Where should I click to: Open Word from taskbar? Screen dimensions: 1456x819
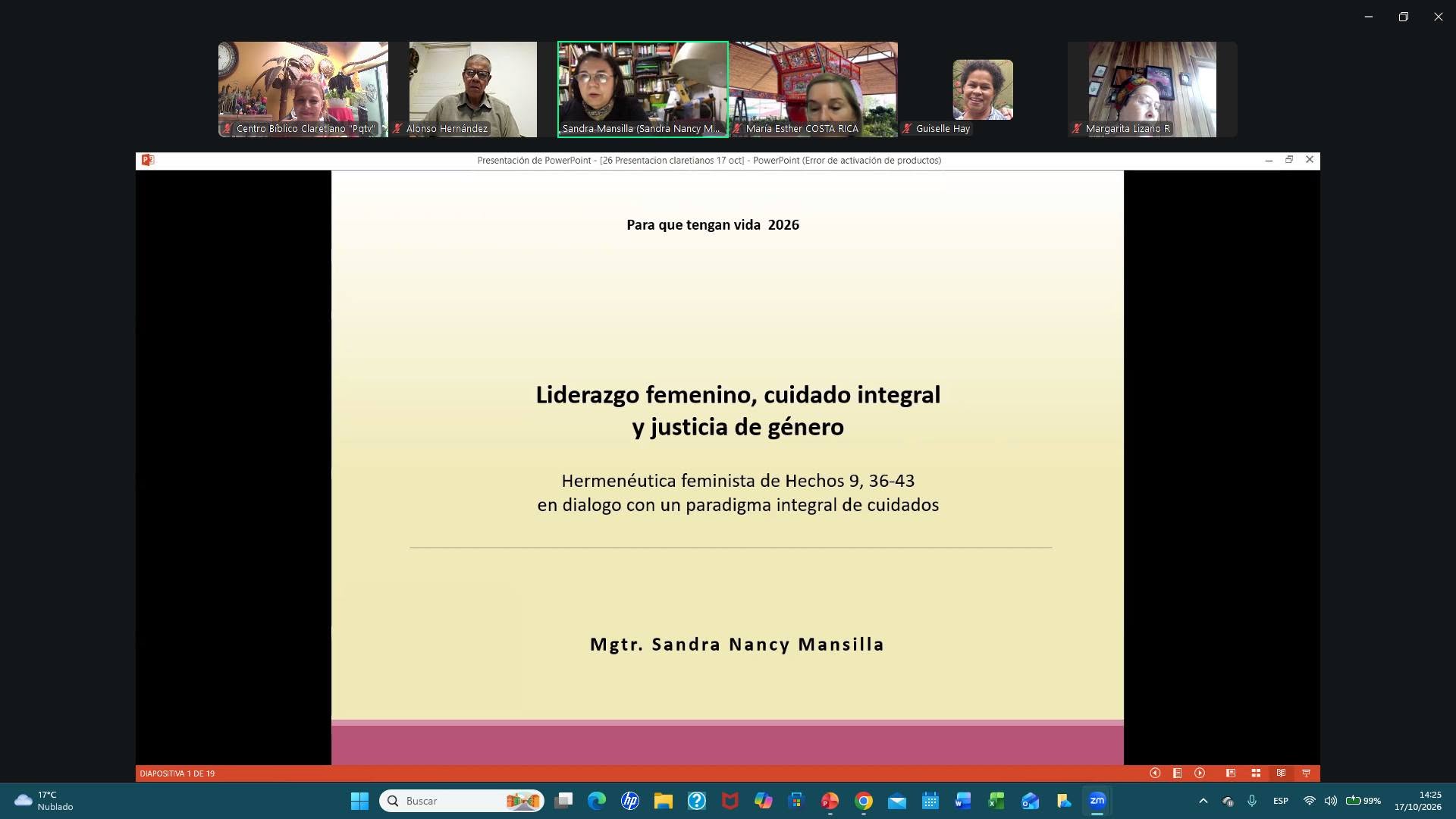pos(963,801)
